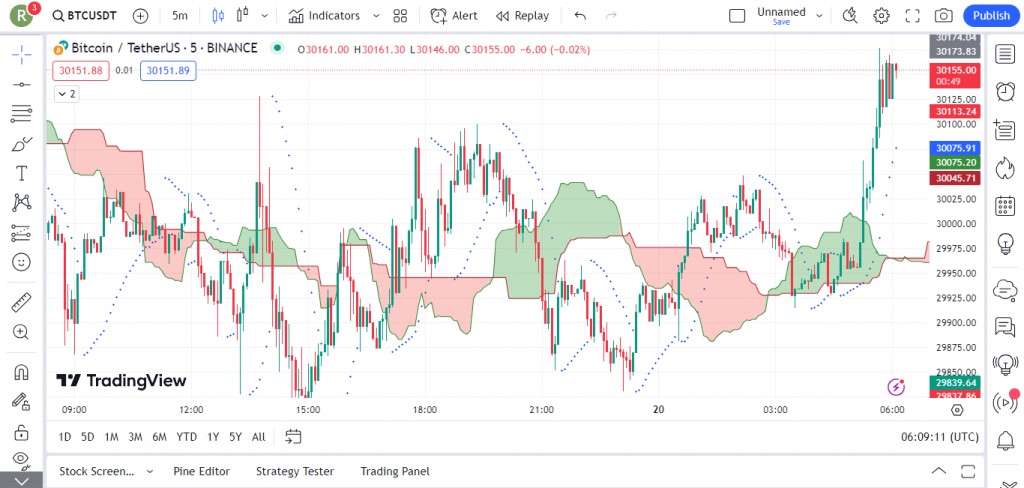1024x488 pixels.
Task: Set date range to 3M
Action: [x=135, y=437]
